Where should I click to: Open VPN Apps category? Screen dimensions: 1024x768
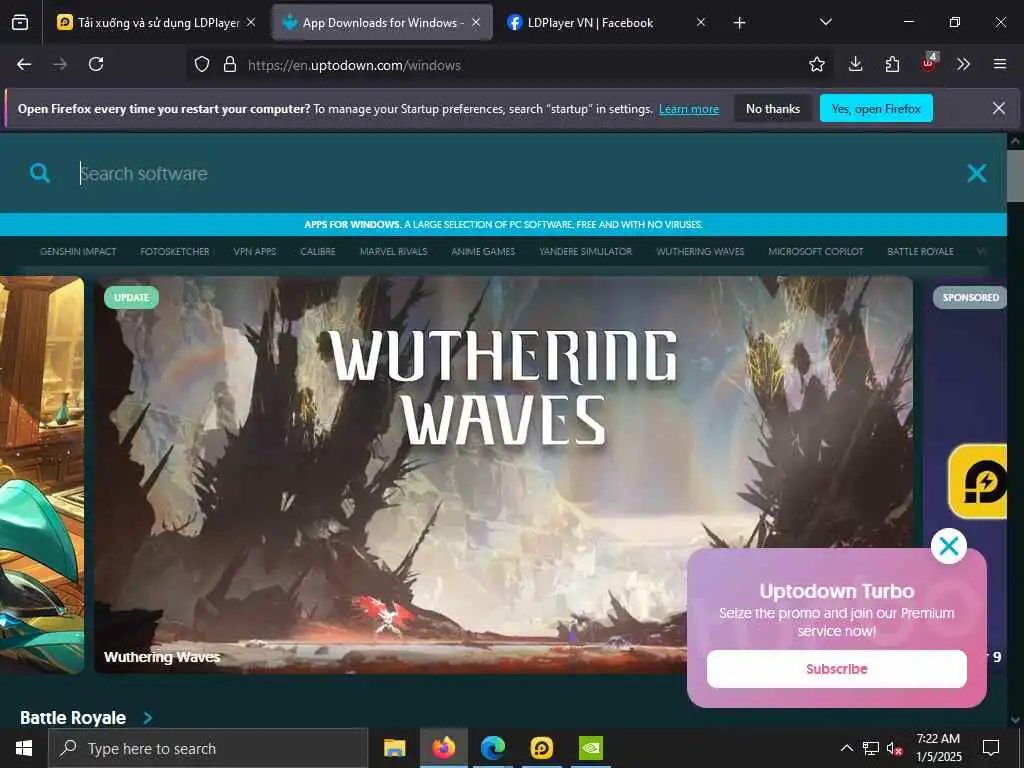(x=255, y=251)
